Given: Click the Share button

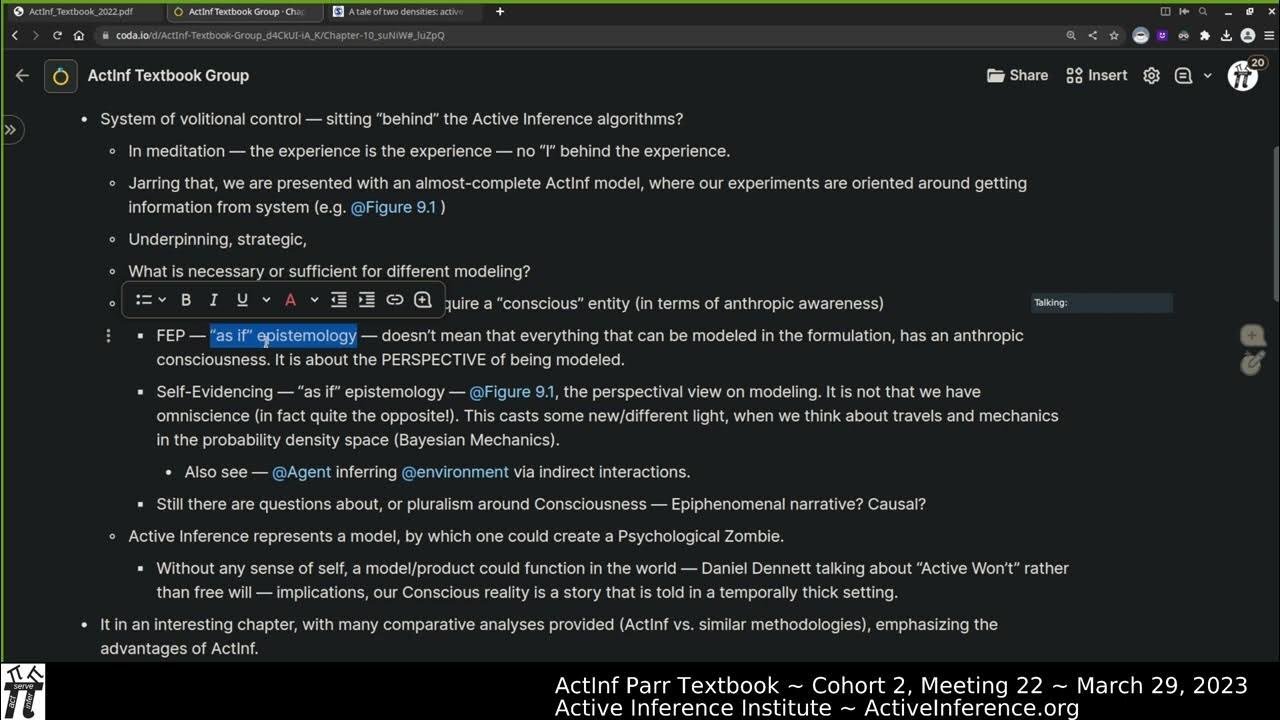Looking at the screenshot, I should tap(1017, 75).
